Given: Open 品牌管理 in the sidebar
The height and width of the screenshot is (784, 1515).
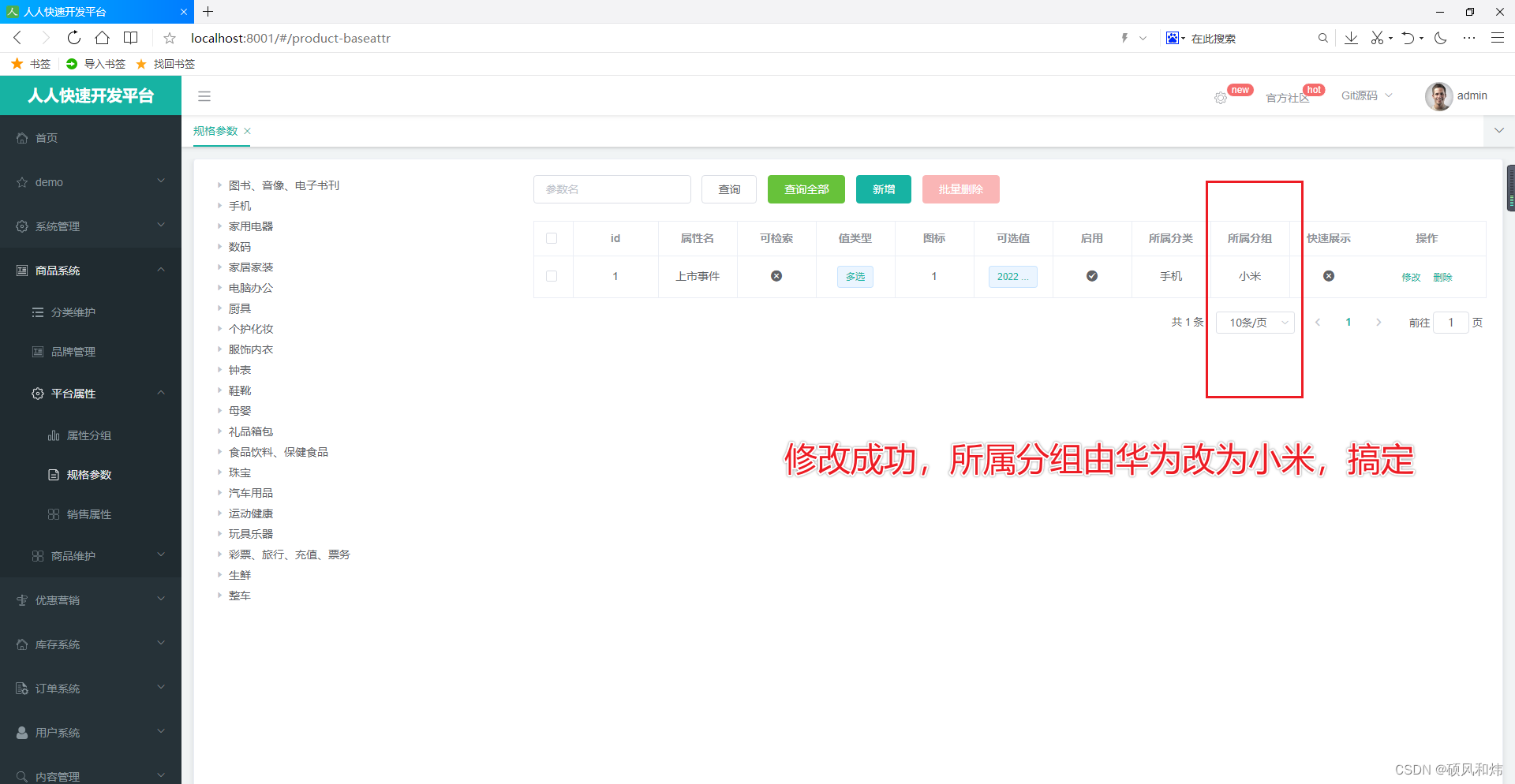Looking at the screenshot, I should click(91, 352).
